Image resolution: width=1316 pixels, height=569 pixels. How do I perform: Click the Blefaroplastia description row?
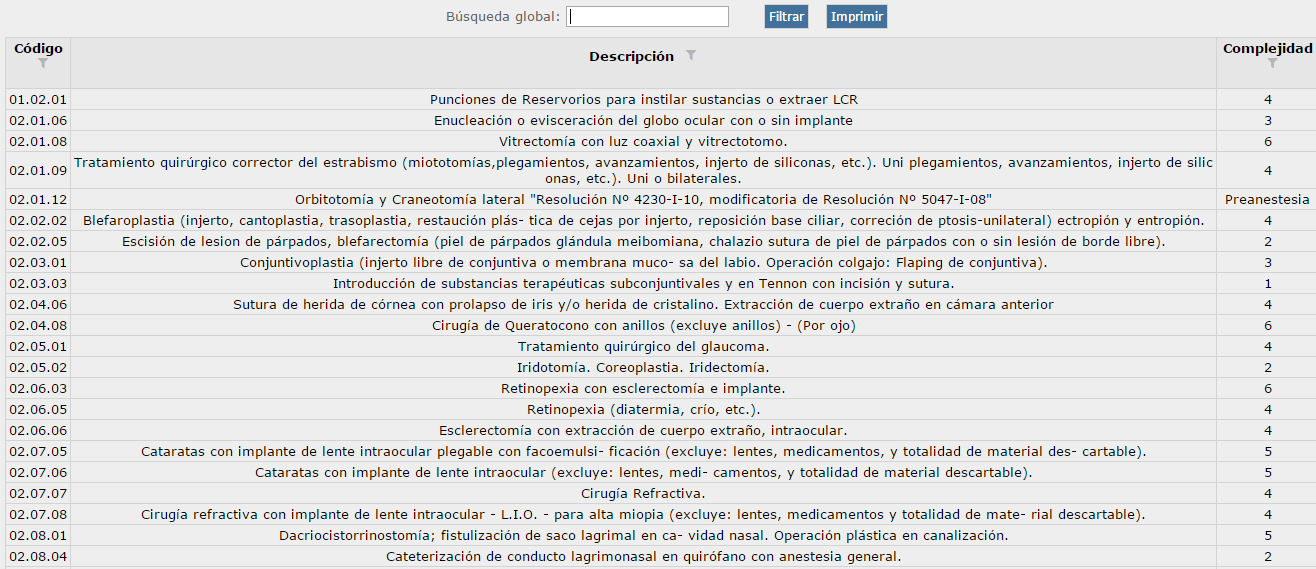tap(644, 221)
